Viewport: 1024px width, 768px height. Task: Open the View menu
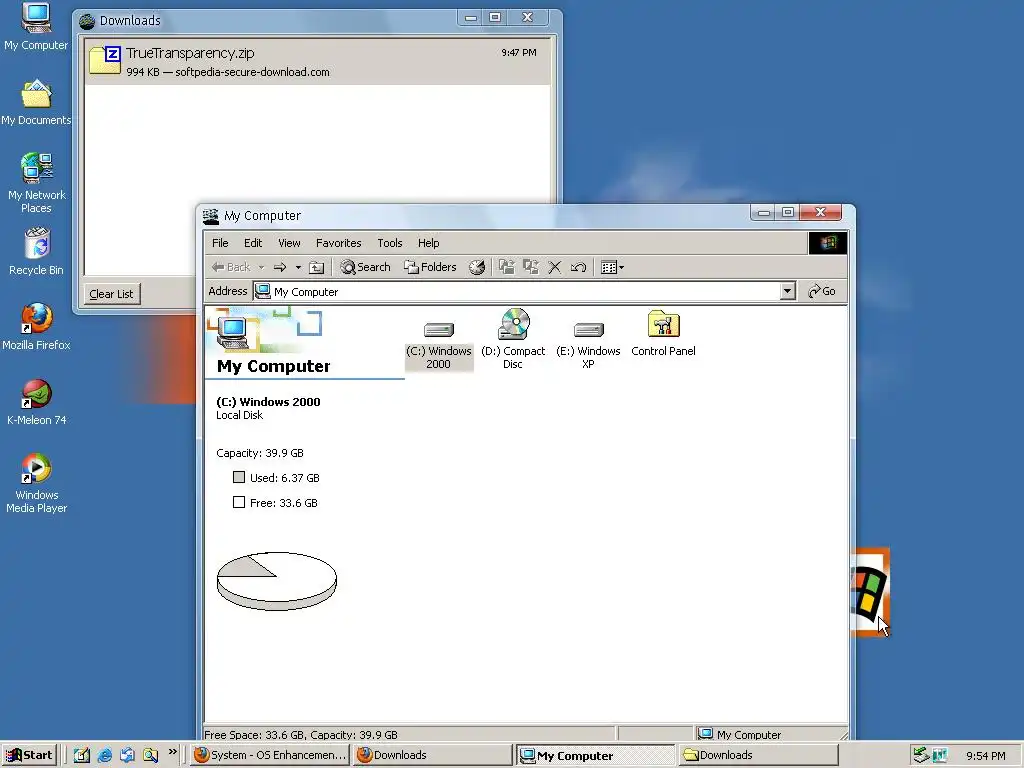coord(289,243)
